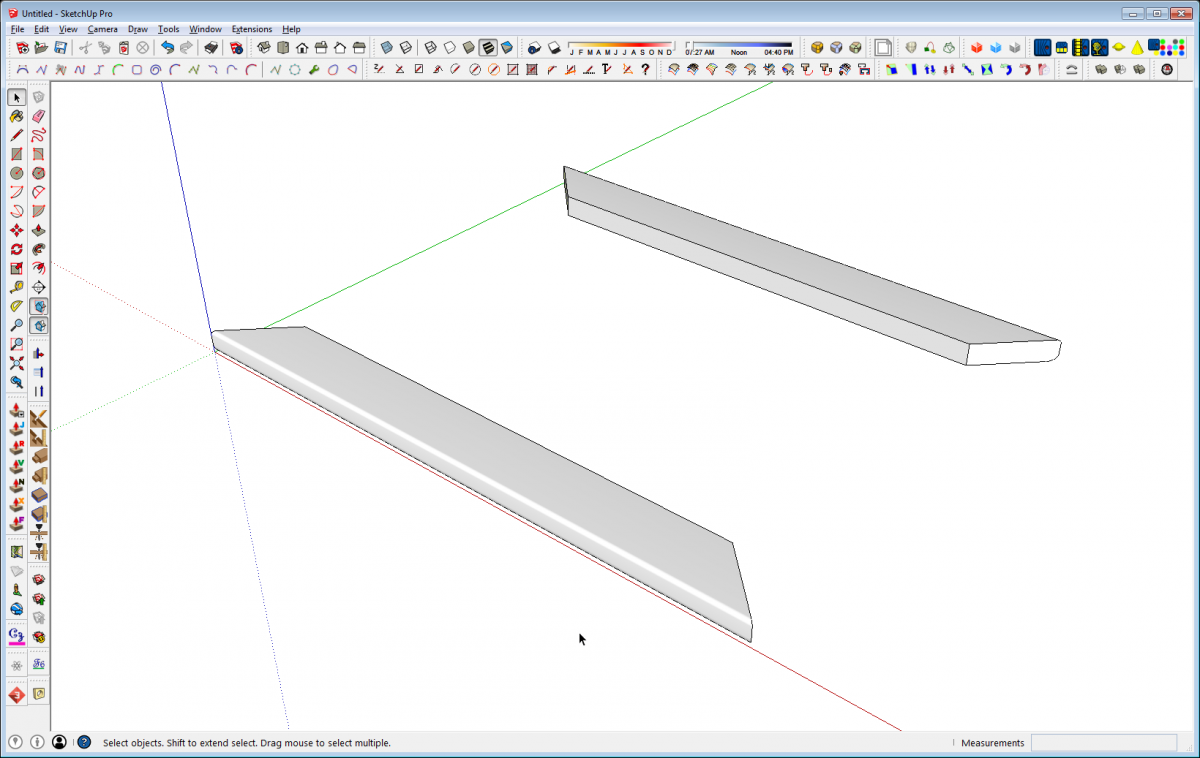
Task: Click the Open folder icon
Action: [x=41, y=47]
